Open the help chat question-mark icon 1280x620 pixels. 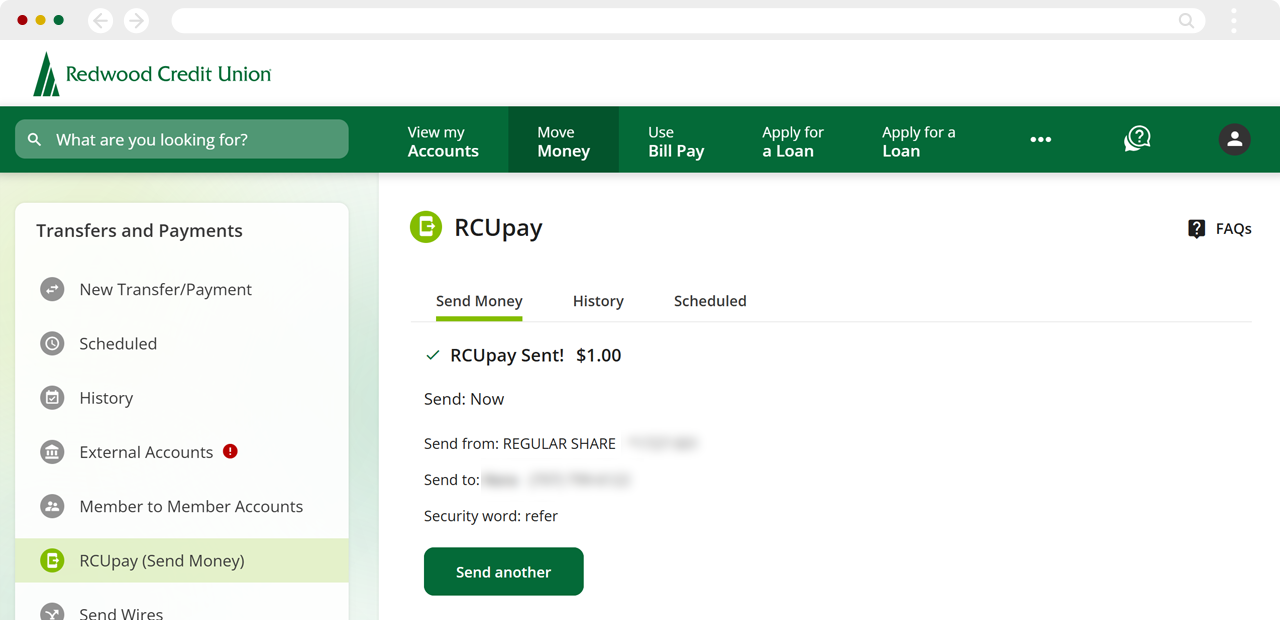click(1137, 139)
